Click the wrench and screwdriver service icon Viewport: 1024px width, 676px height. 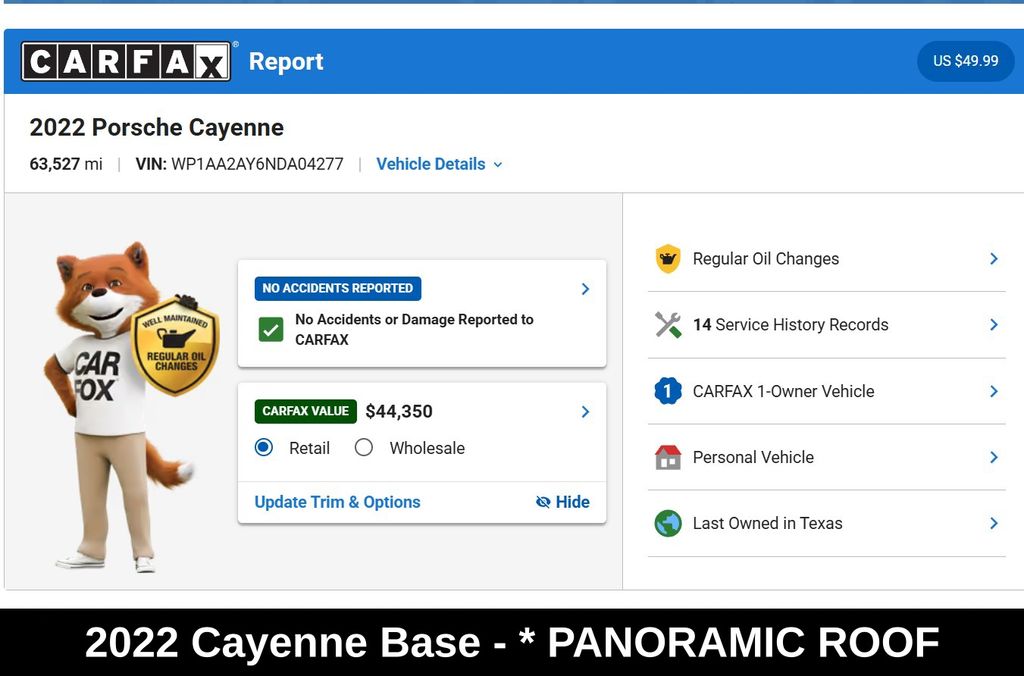[x=668, y=325]
